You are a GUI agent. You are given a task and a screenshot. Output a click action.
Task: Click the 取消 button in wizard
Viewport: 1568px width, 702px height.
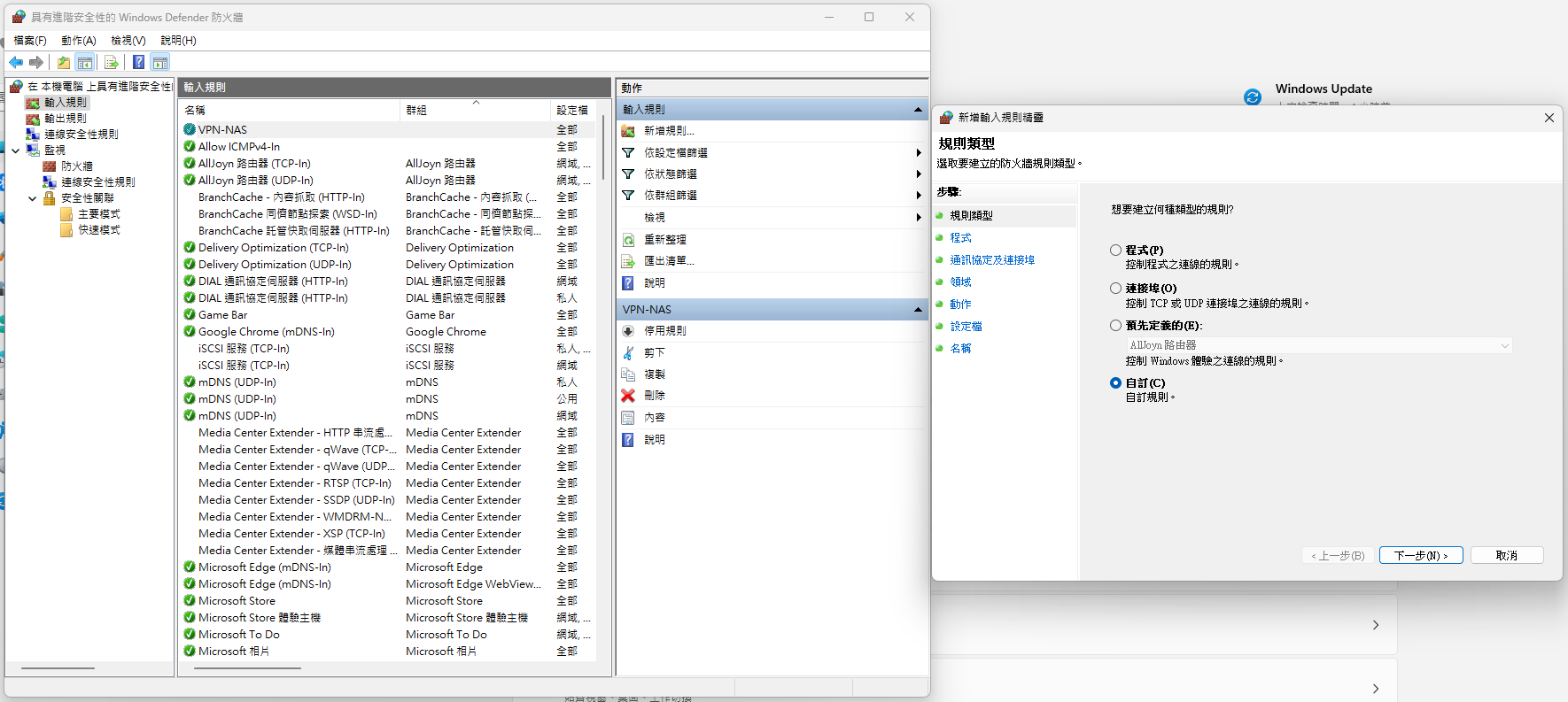pos(1506,556)
